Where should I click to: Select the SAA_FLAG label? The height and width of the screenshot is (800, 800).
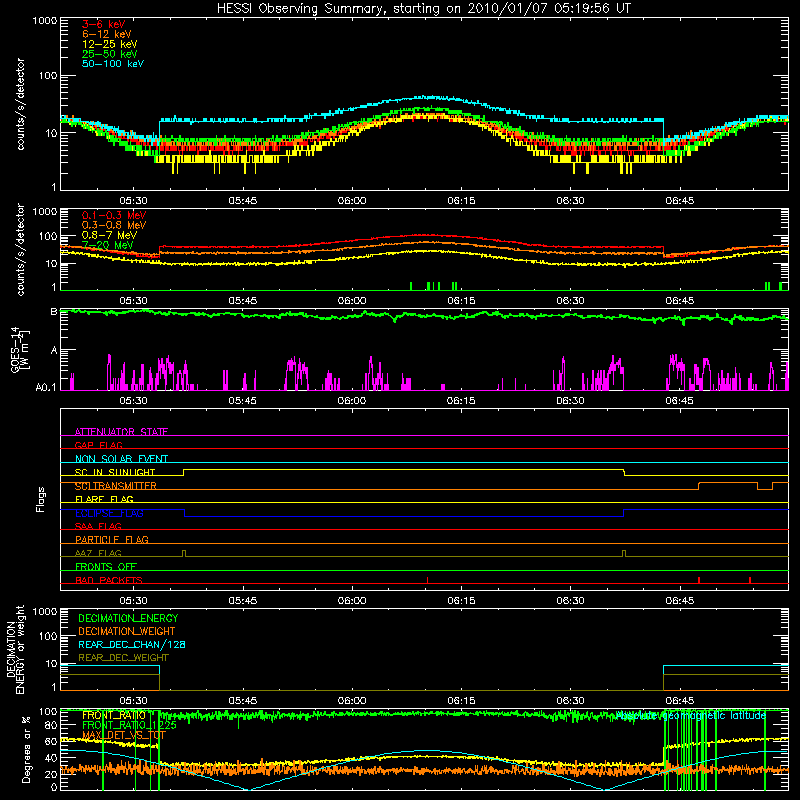[x=98, y=526]
